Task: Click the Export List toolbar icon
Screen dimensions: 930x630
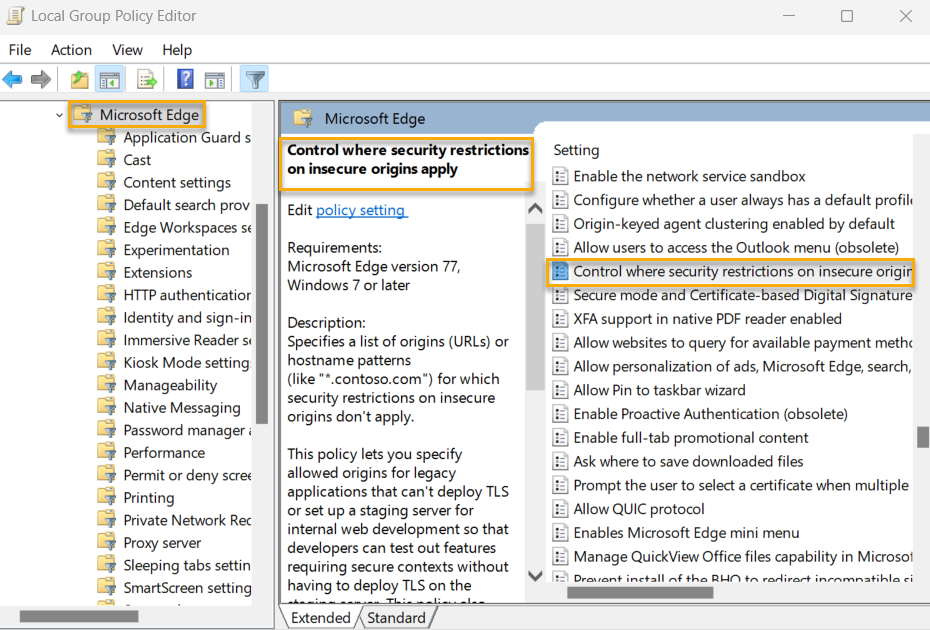Action: pyautogui.click(x=147, y=80)
